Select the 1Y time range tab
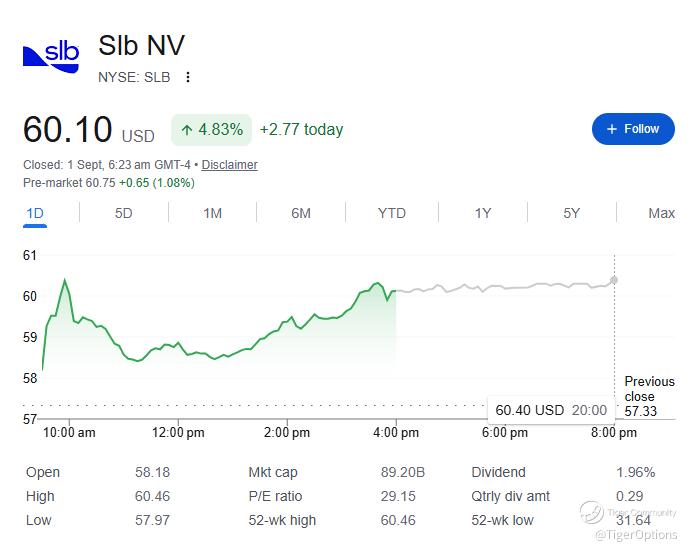 483,213
